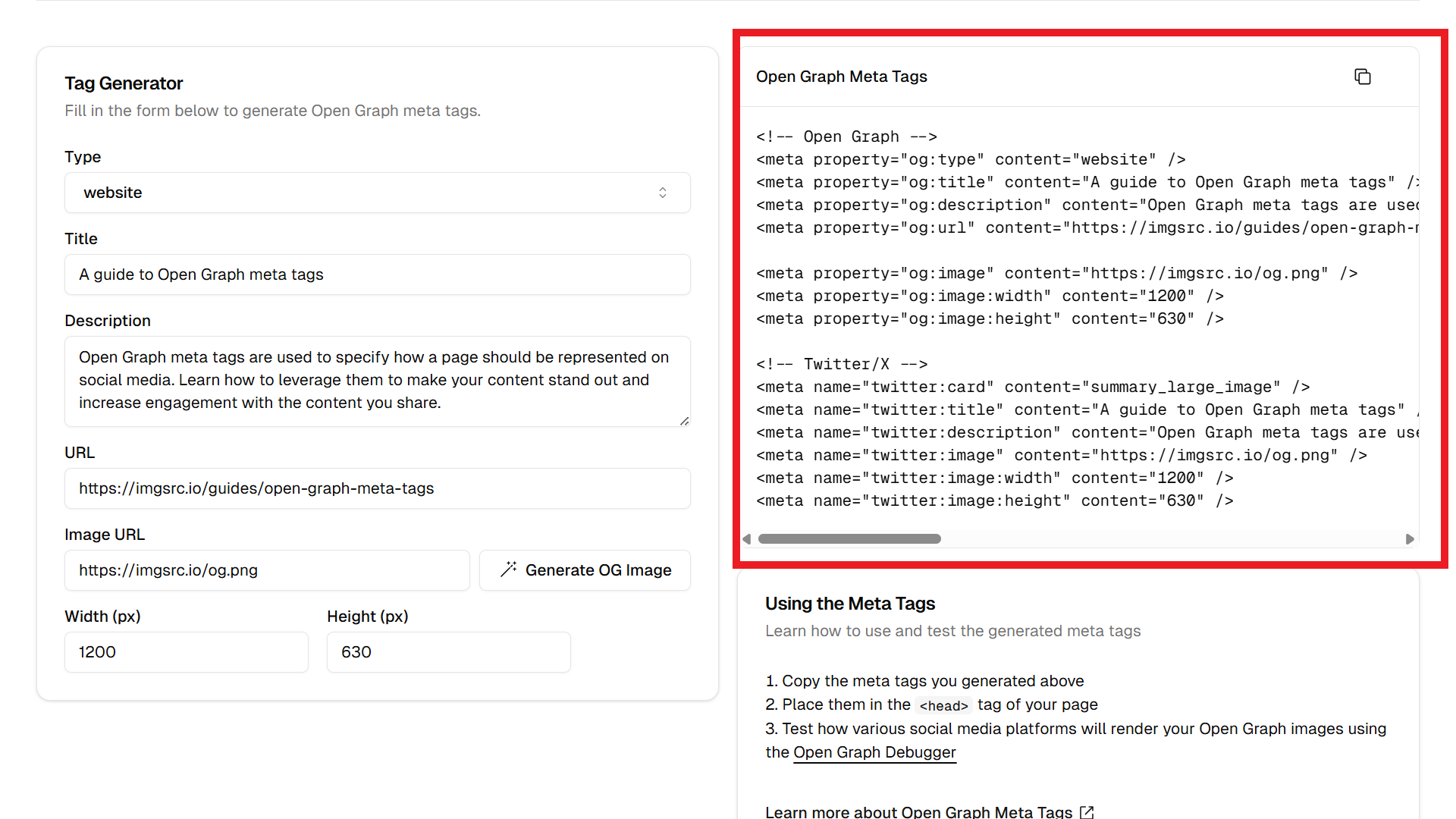Click the magic wand Generate OG Image icon
This screenshot has height=819, width=1456.
click(508, 570)
